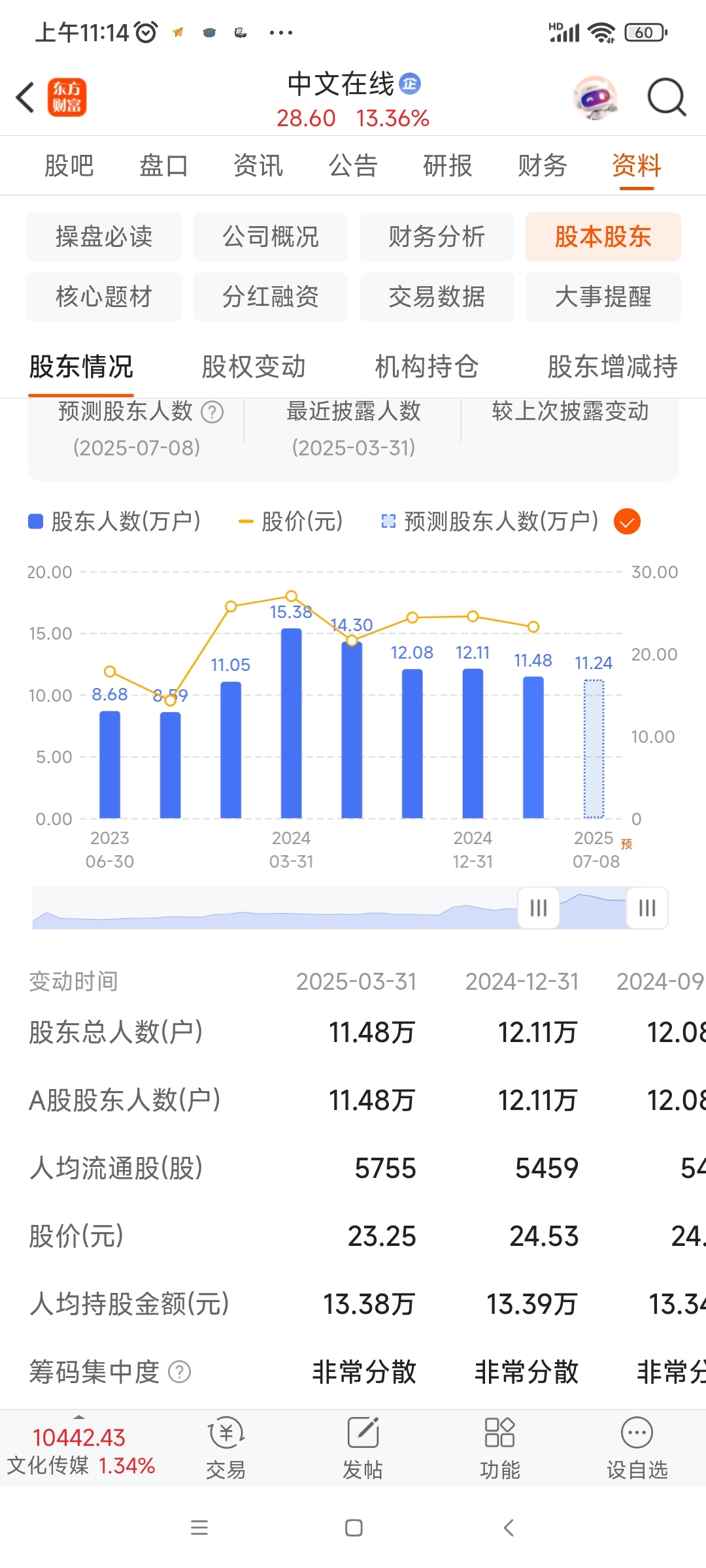Grab left handle of chart range slider
706x1568 pixels.
pos(539,907)
